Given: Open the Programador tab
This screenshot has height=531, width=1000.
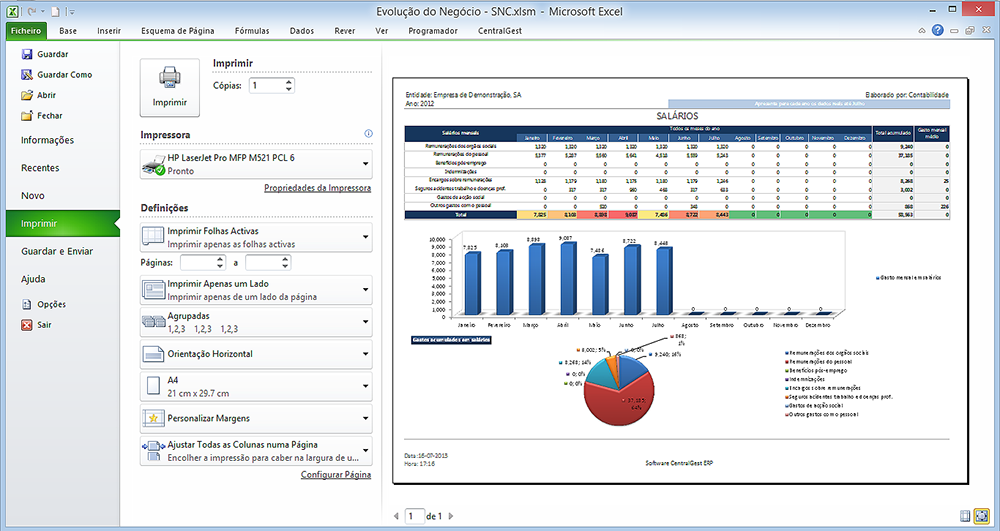Looking at the screenshot, I should point(433,31).
